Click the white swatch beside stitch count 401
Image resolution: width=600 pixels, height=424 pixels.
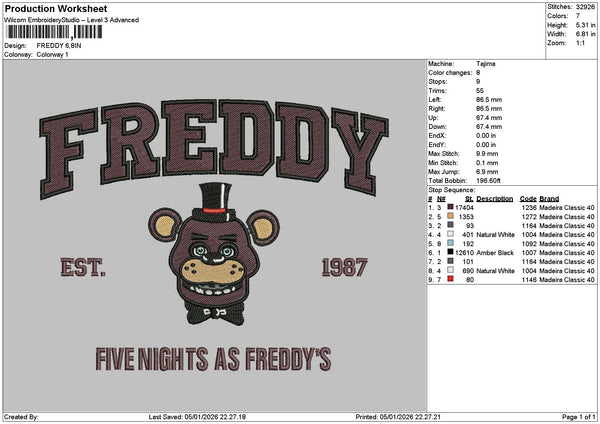[450, 234]
